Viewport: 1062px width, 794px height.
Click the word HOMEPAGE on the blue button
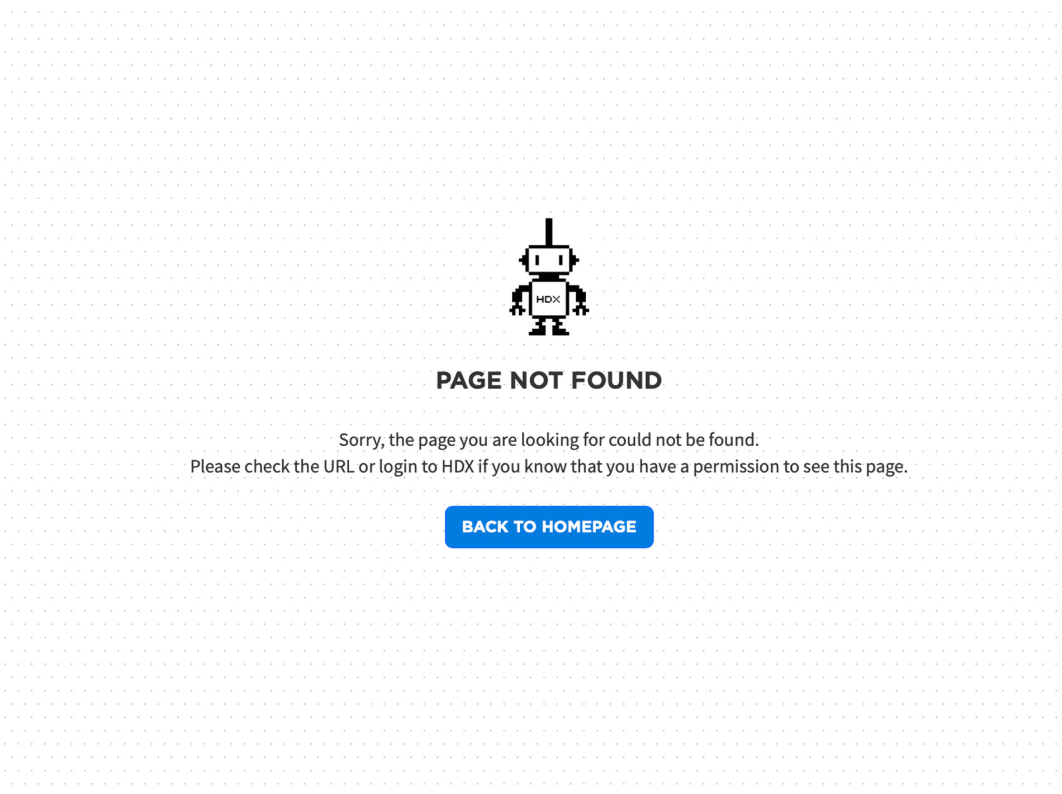click(x=589, y=526)
